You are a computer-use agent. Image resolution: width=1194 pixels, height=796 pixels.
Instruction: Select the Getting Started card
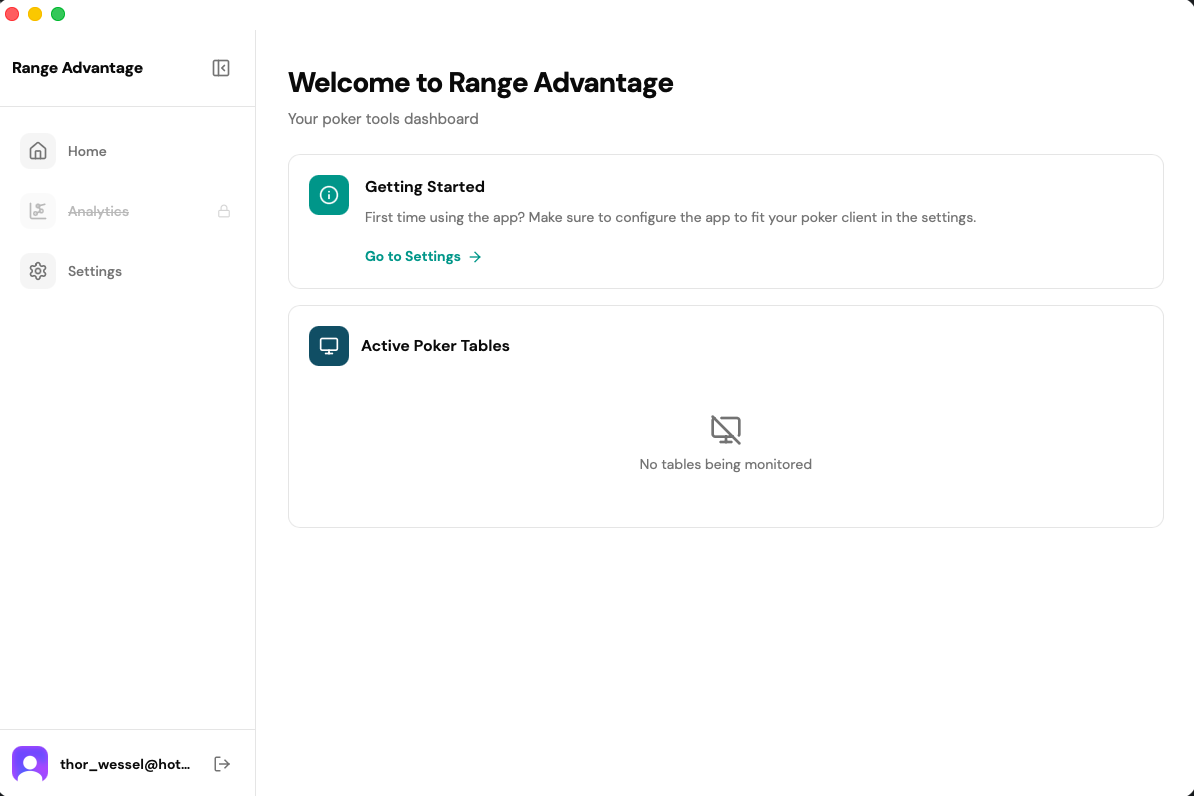pos(725,221)
